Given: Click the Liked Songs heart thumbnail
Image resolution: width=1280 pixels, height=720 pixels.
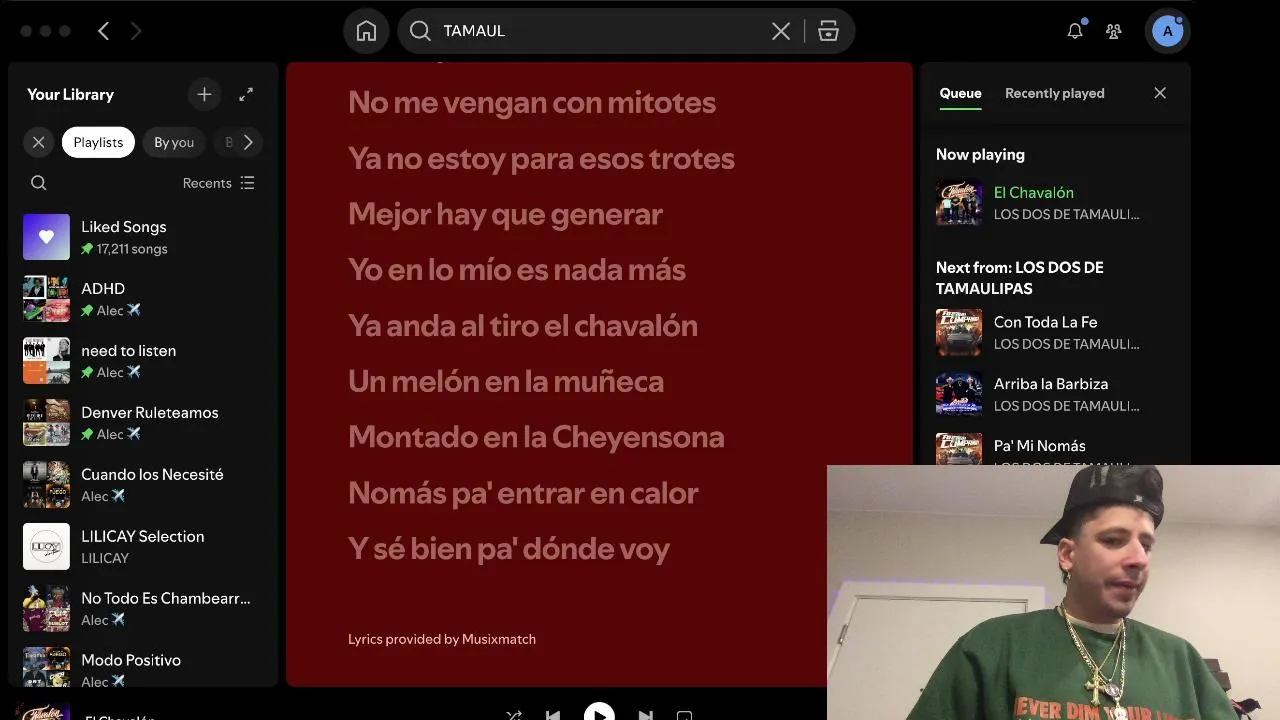Looking at the screenshot, I should [46, 237].
